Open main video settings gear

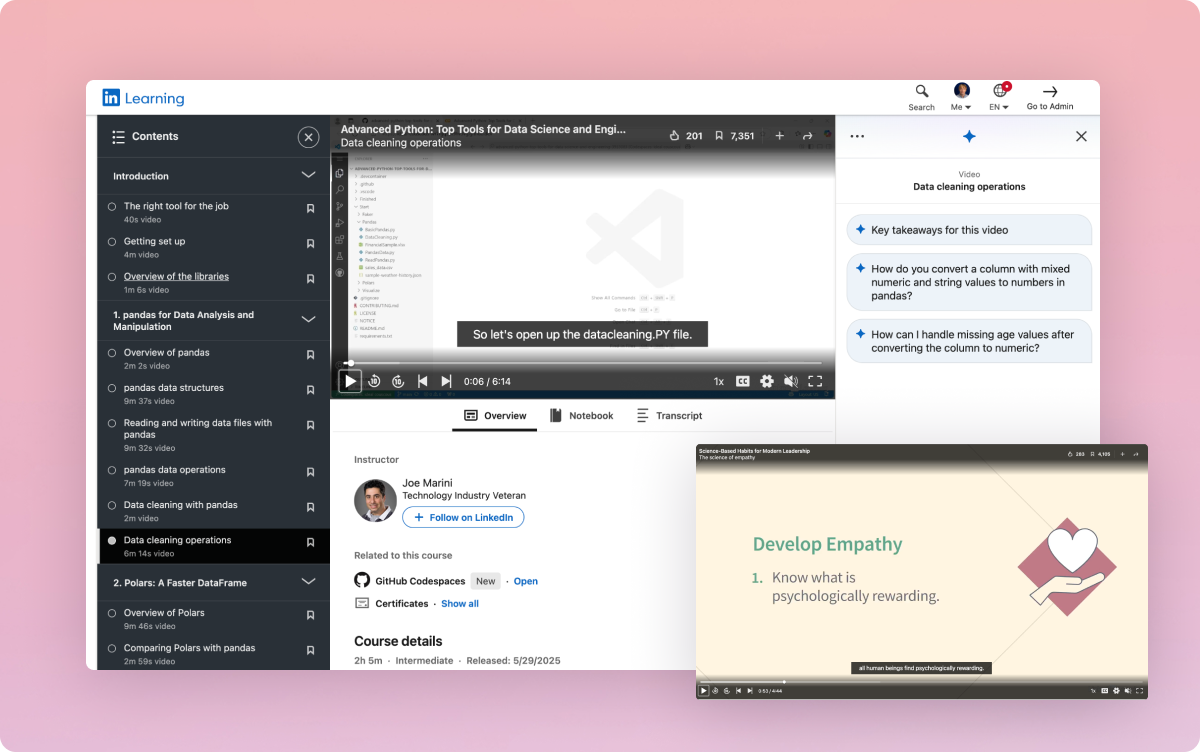[x=767, y=381]
